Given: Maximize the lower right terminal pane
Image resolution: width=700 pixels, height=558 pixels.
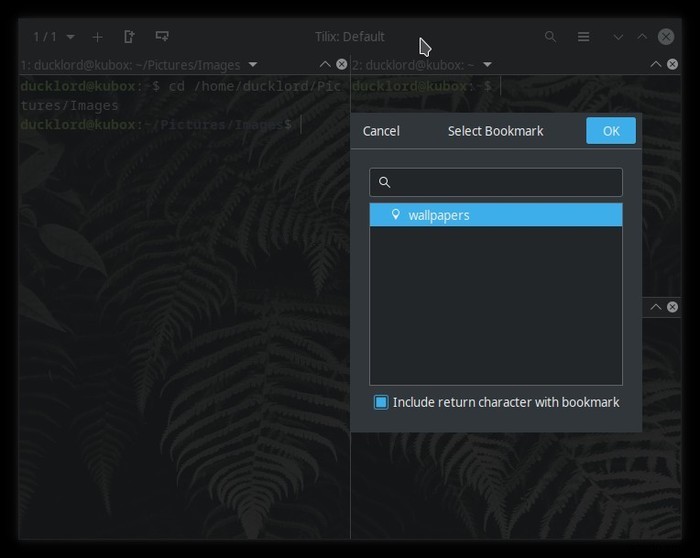Looking at the screenshot, I should pos(655,307).
